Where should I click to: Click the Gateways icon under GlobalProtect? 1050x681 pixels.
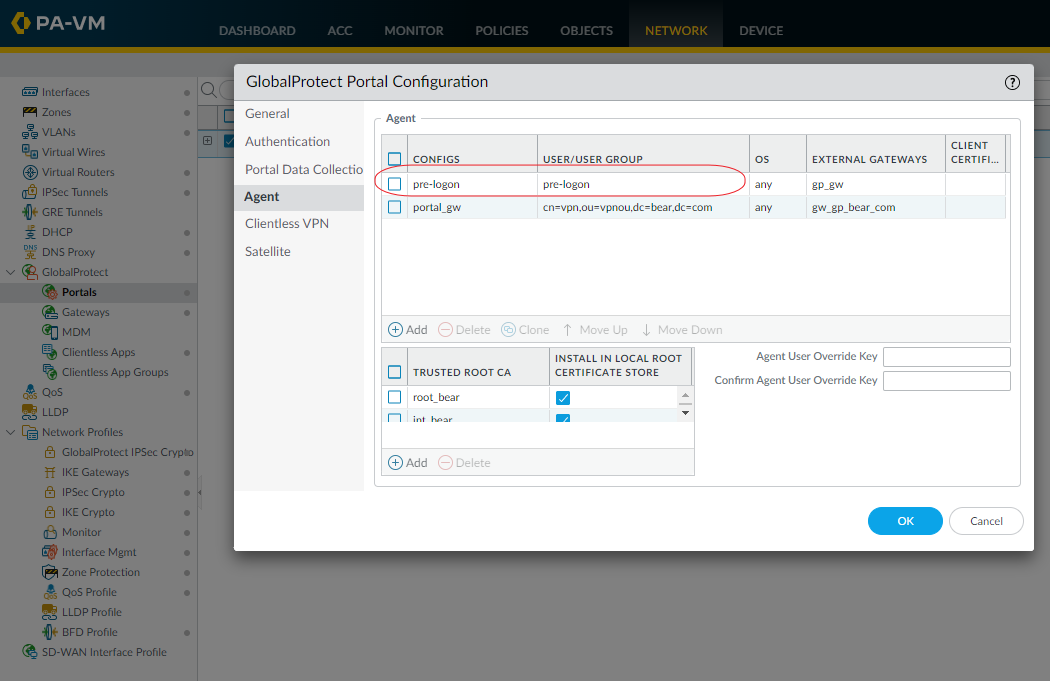click(x=50, y=312)
